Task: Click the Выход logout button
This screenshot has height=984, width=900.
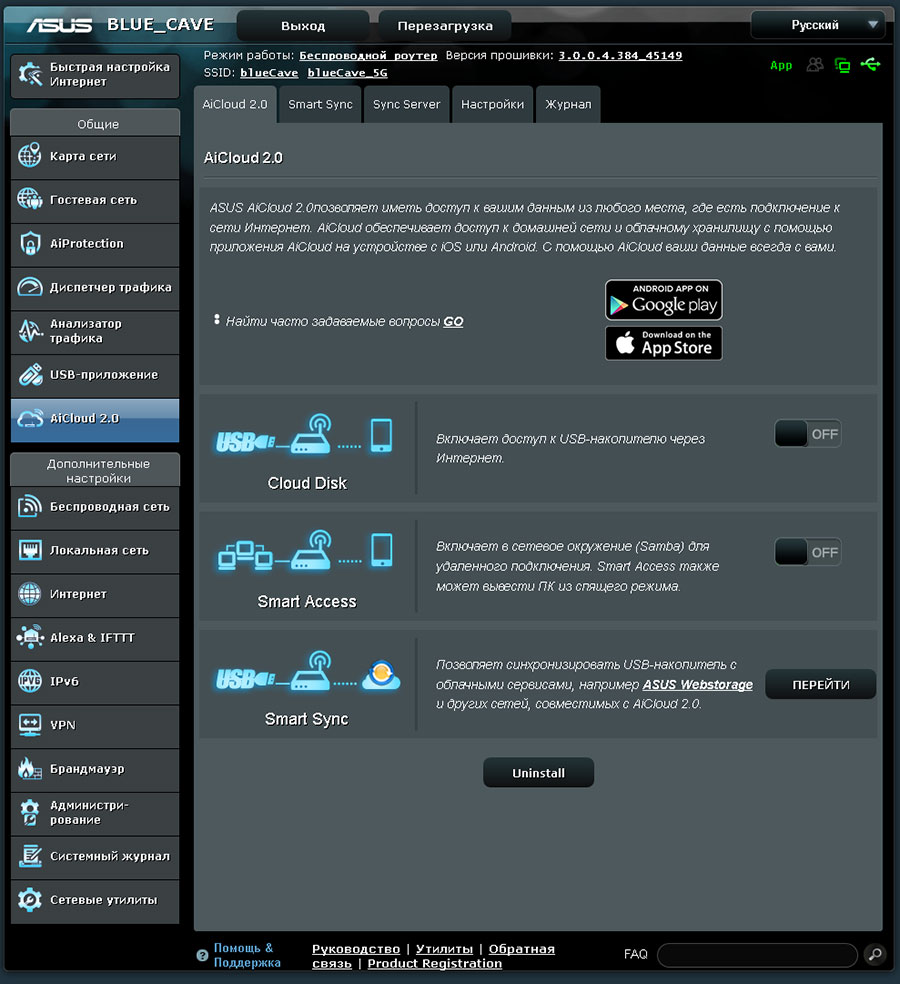Action: coord(303,26)
